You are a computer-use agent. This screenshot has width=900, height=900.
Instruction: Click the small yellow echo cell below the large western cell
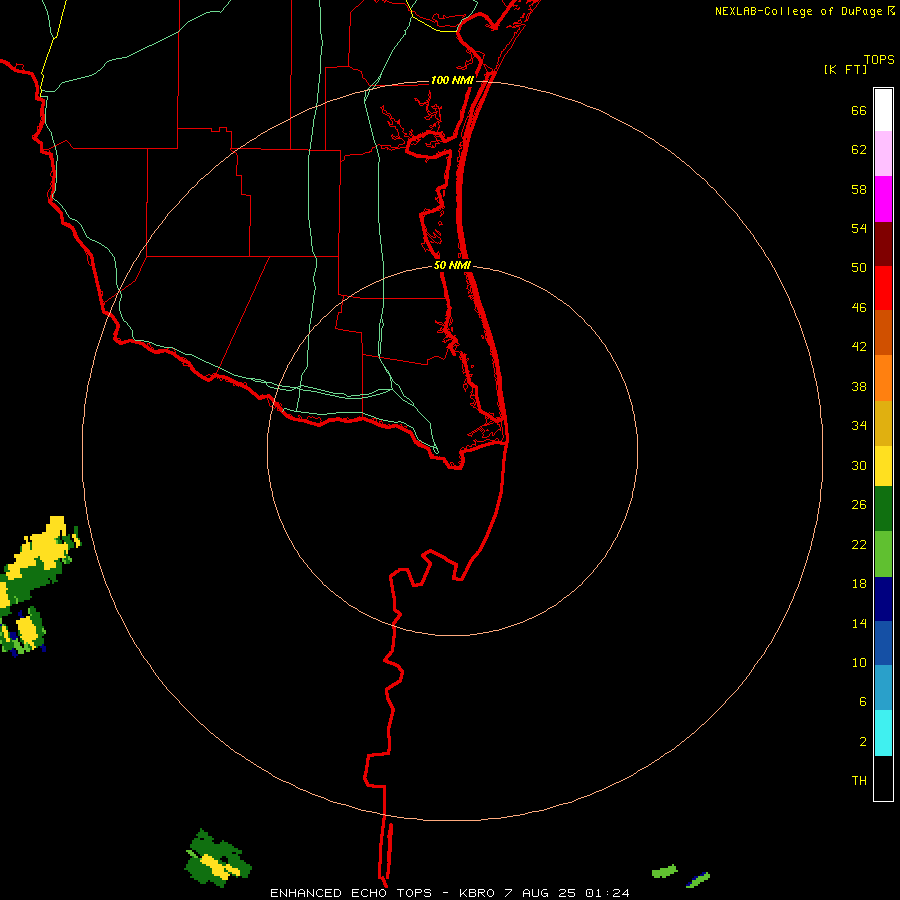point(26,631)
